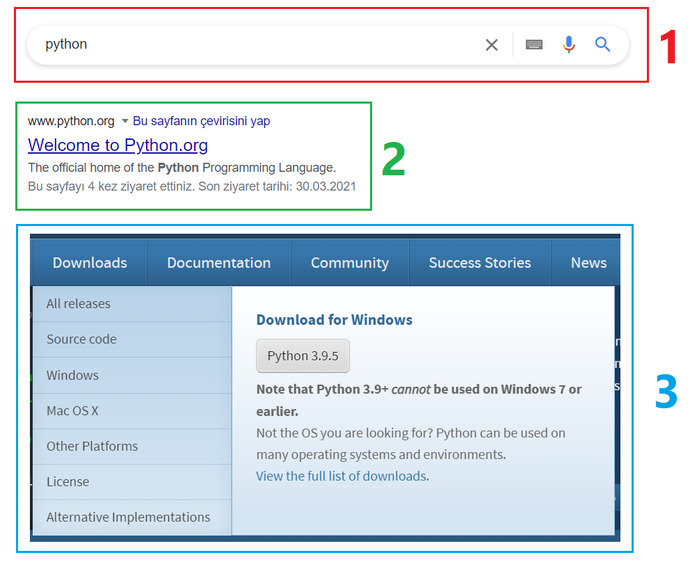The image size is (690, 562).
Task: Select Source code in Downloads menu
Action: pos(82,339)
